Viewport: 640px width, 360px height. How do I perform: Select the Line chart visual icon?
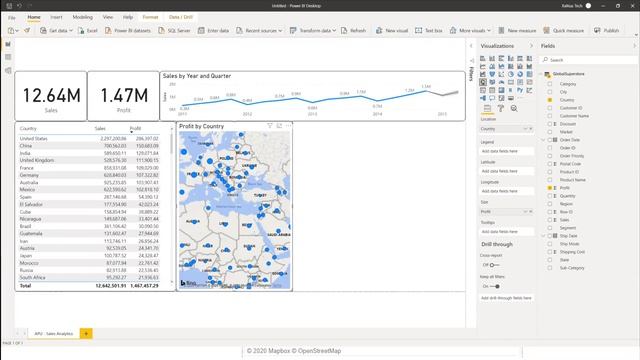click(x=482, y=66)
